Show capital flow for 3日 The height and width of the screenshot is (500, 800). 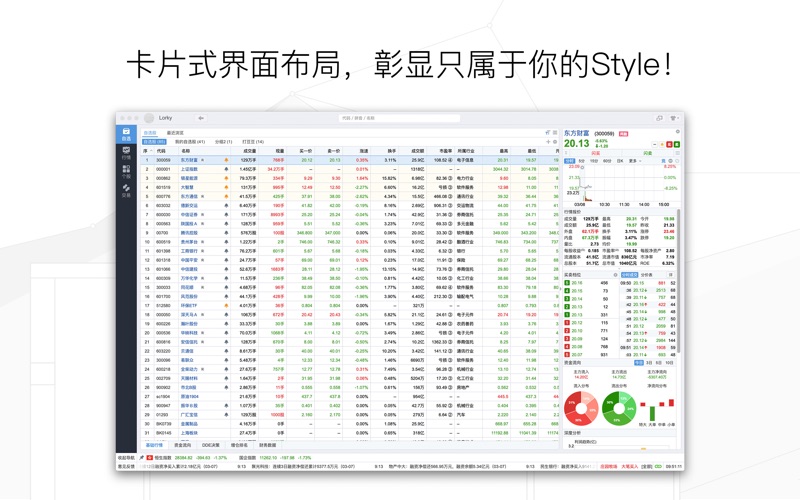click(649, 362)
